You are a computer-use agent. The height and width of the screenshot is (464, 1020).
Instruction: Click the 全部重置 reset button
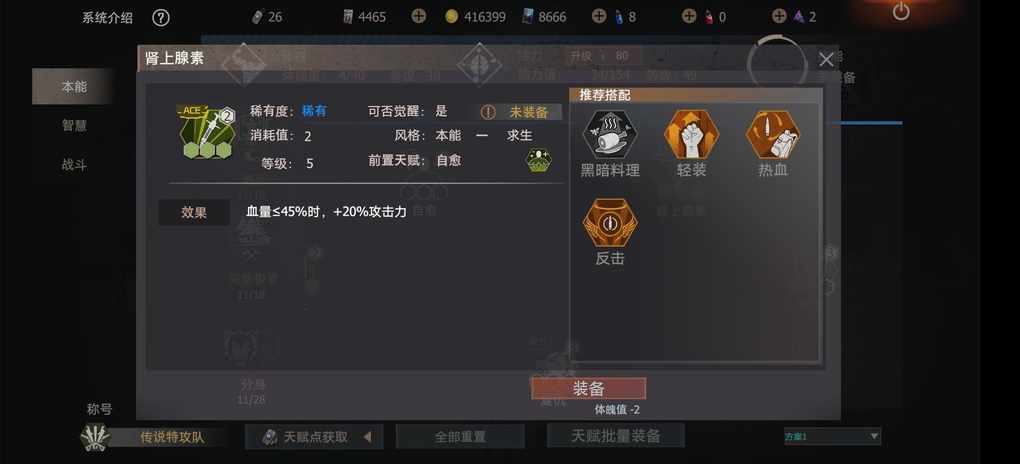460,437
